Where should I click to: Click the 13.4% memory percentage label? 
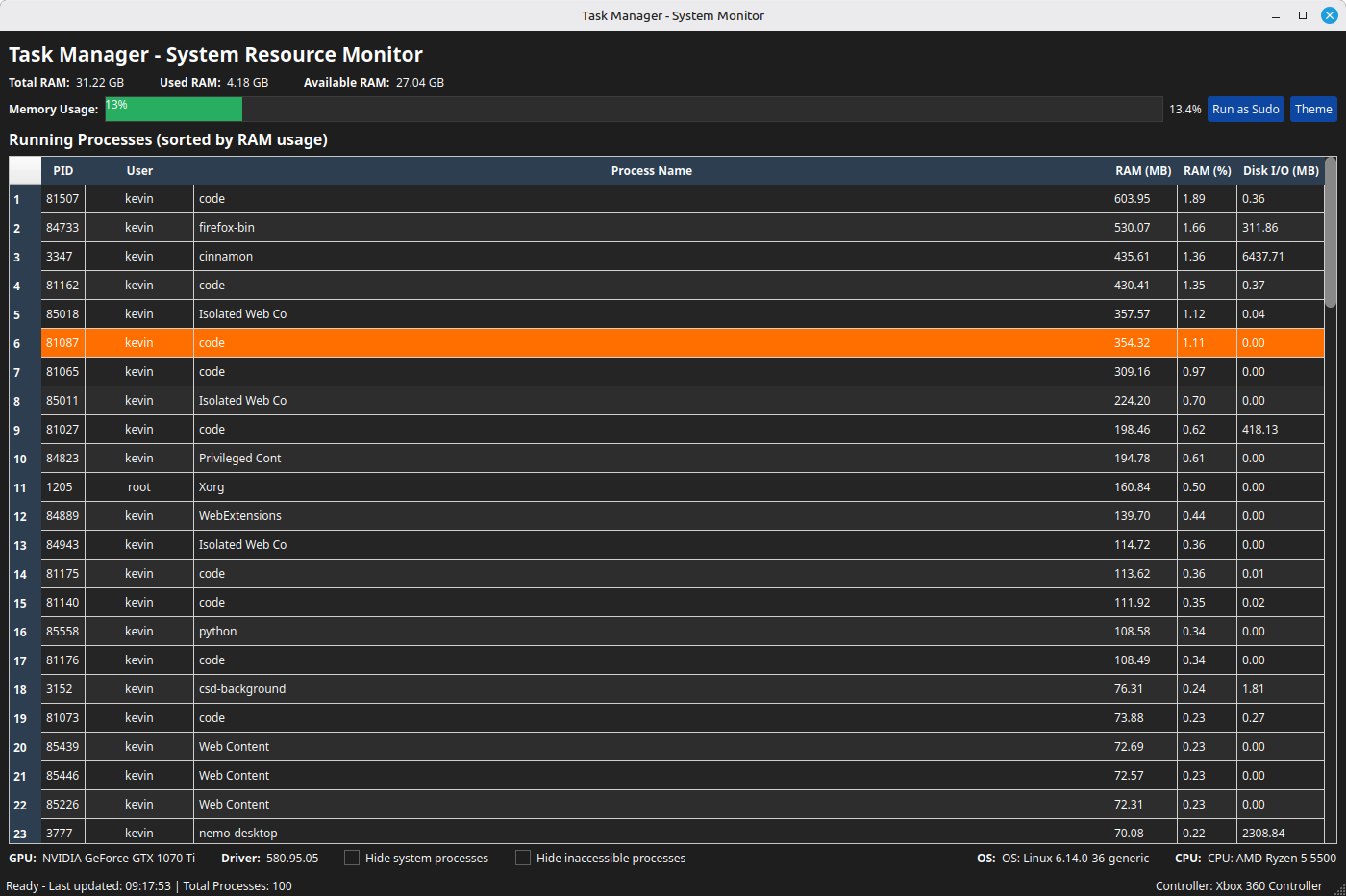[x=1185, y=110]
